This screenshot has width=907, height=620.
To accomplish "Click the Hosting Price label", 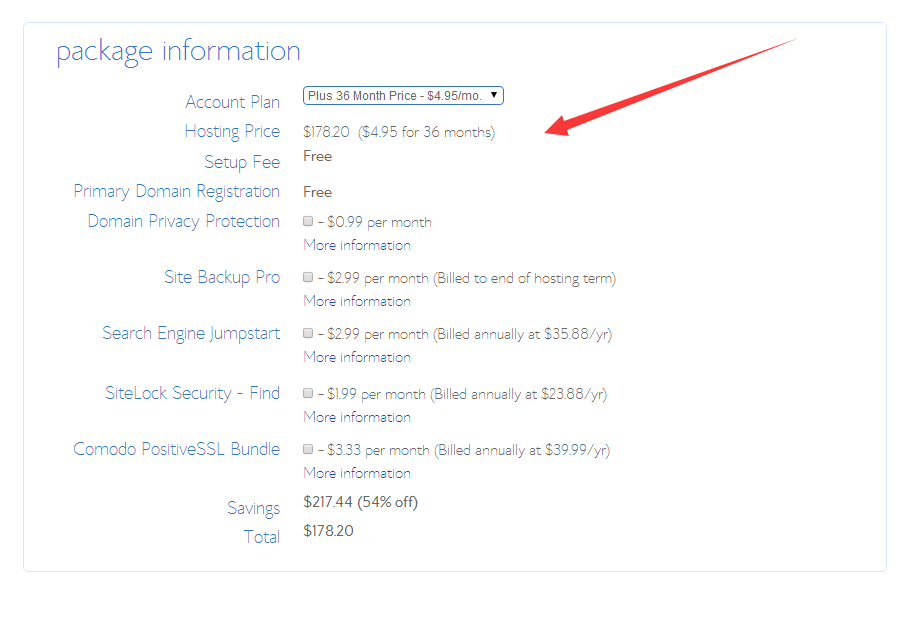I will click(232, 131).
